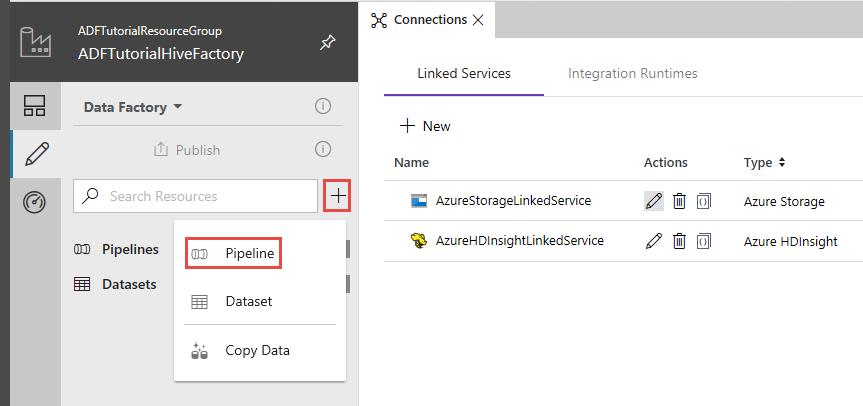Click the Publish button
Viewport: 863px width, 406px height.
(x=187, y=150)
